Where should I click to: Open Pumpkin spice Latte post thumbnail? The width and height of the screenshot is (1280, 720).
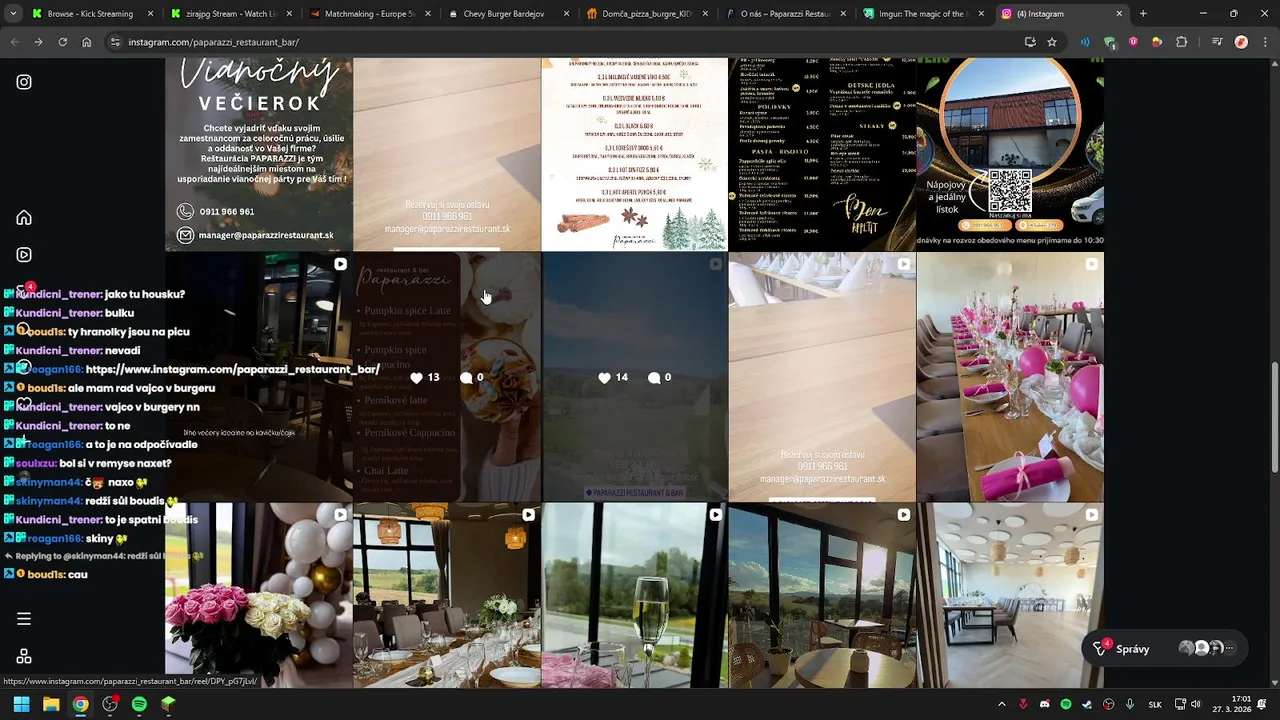pos(447,377)
